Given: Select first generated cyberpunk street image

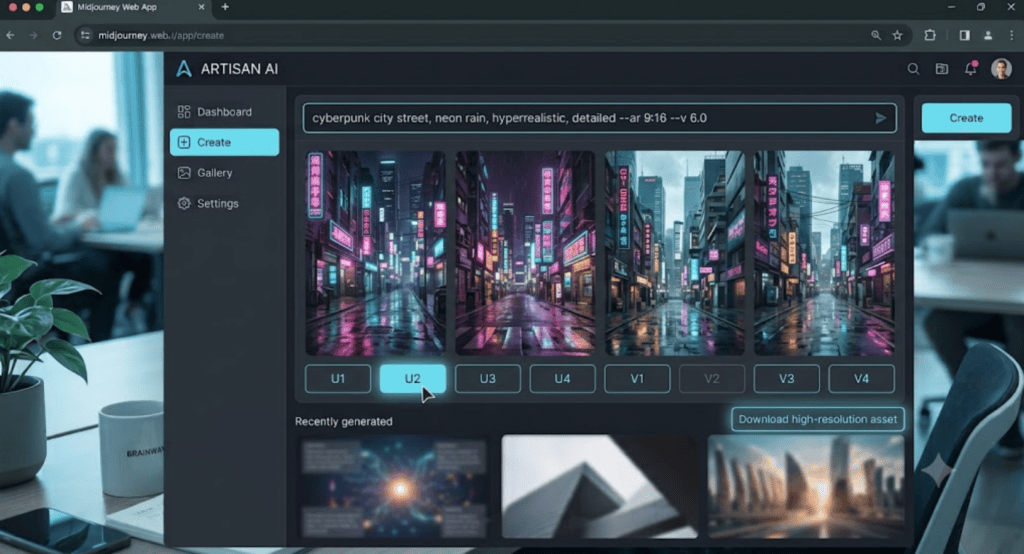Looking at the screenshot, I should tap(376, 253).
